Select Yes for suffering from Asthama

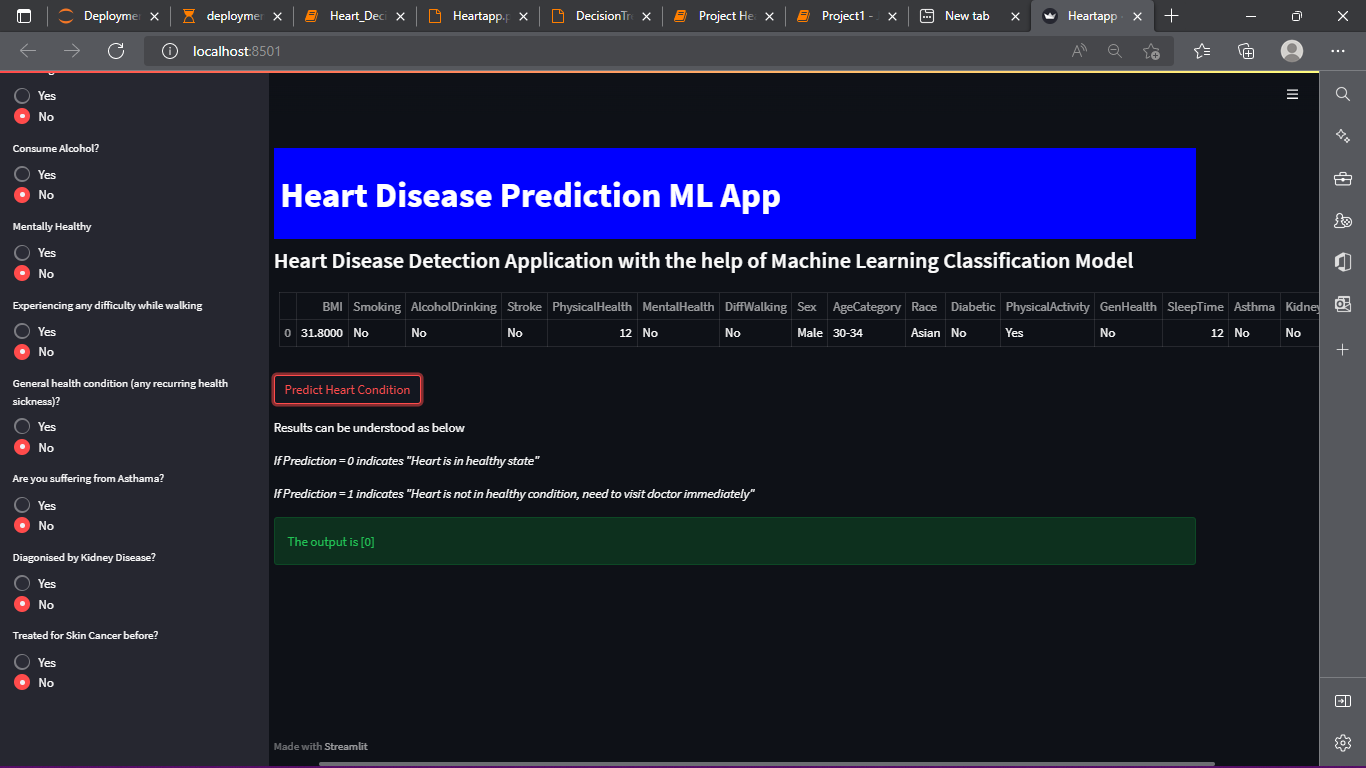click(x=22, y=505)
